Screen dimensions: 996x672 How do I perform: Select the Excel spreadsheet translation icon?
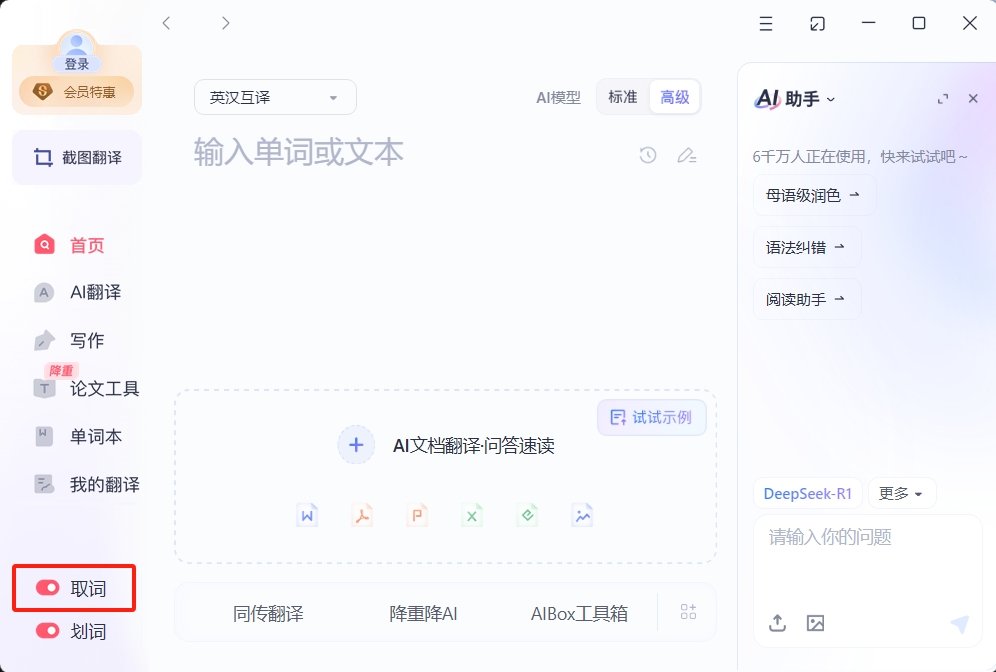pos(472,515)
